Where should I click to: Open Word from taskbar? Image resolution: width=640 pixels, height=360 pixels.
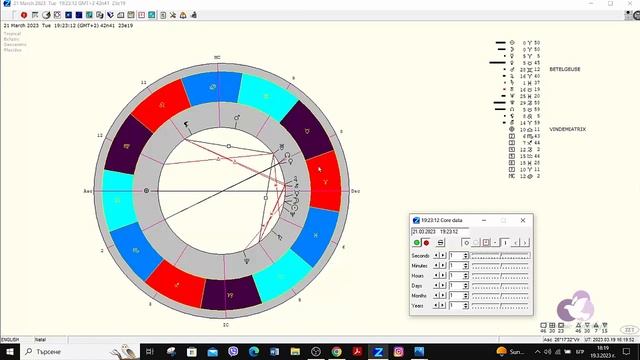(x=274, y=351)
